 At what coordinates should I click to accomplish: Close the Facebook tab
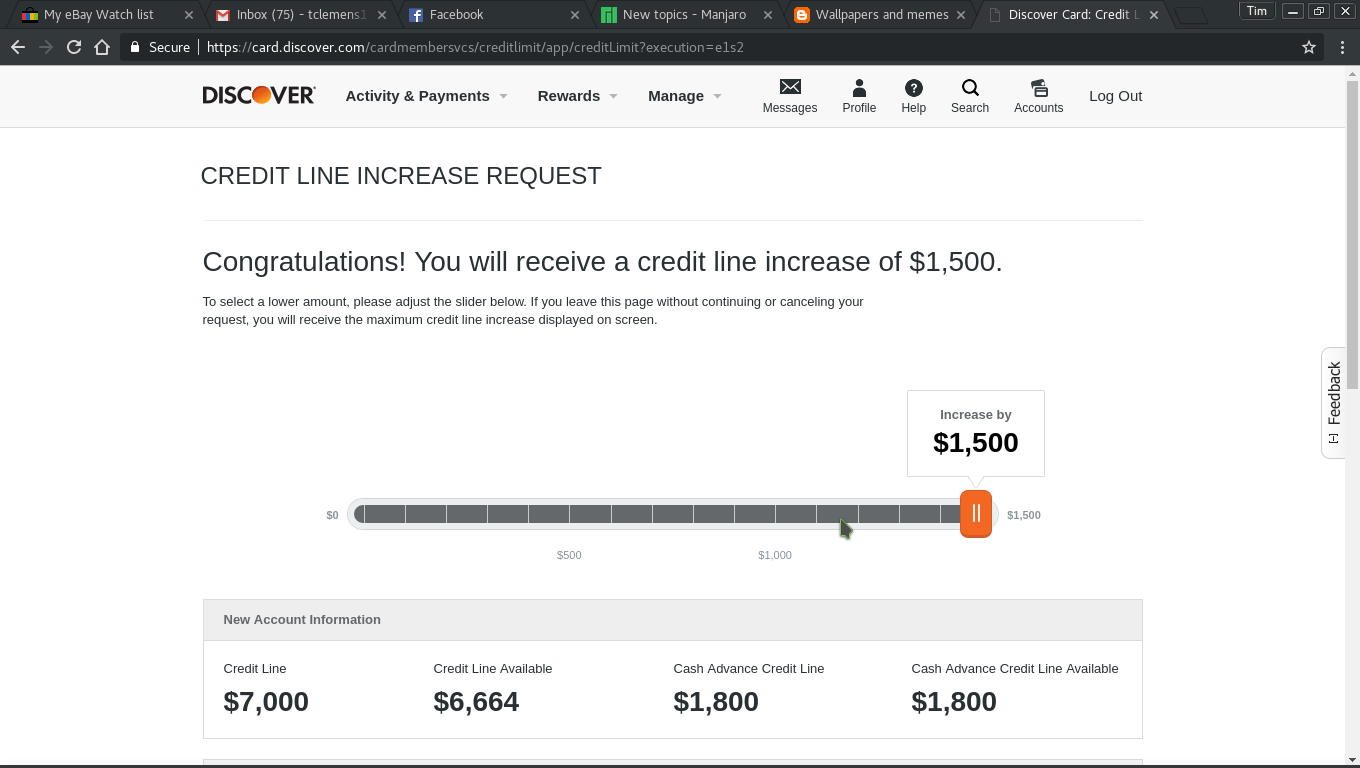575,15
